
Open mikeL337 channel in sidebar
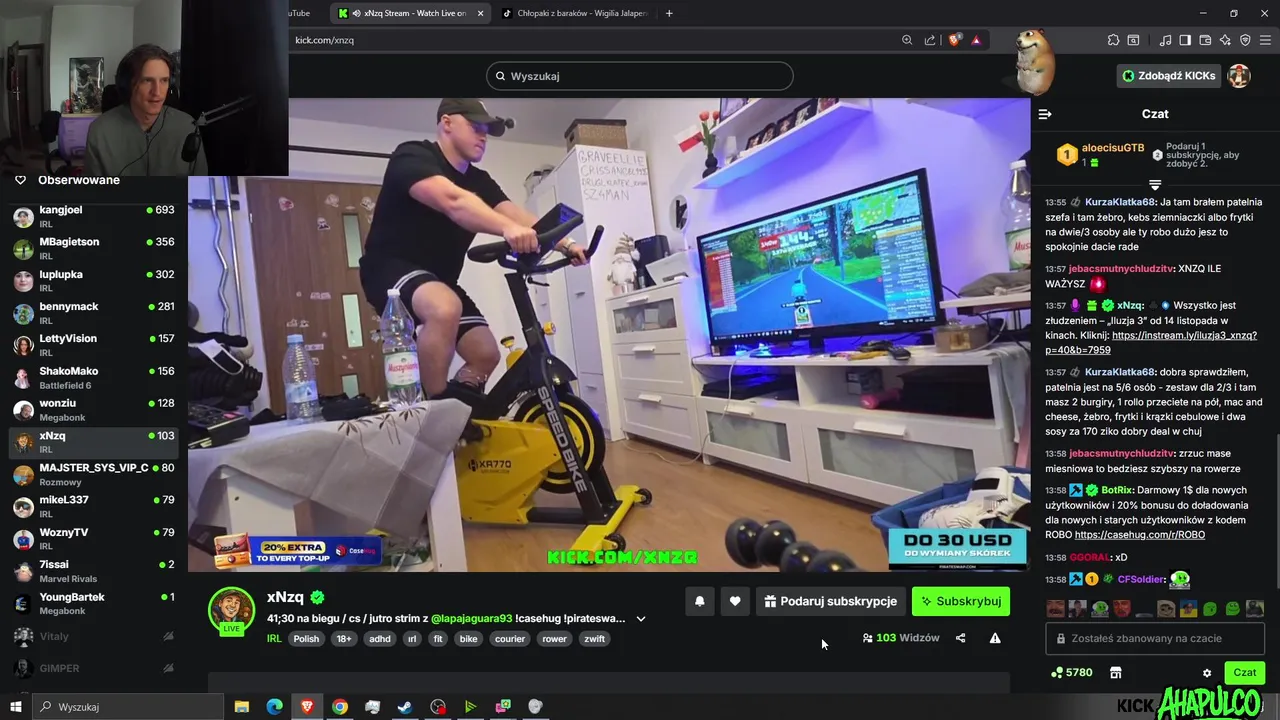coord(94,506)
